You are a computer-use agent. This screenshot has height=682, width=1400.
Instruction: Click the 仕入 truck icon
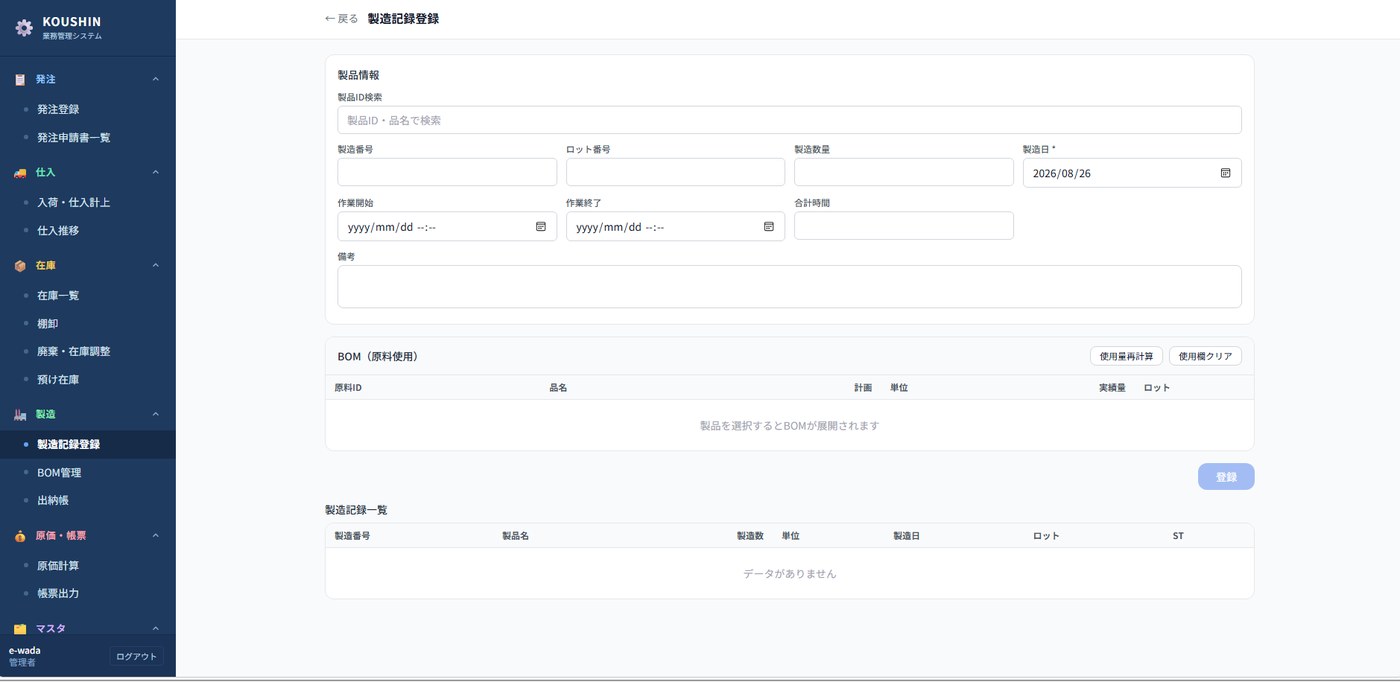pos(20,172)
